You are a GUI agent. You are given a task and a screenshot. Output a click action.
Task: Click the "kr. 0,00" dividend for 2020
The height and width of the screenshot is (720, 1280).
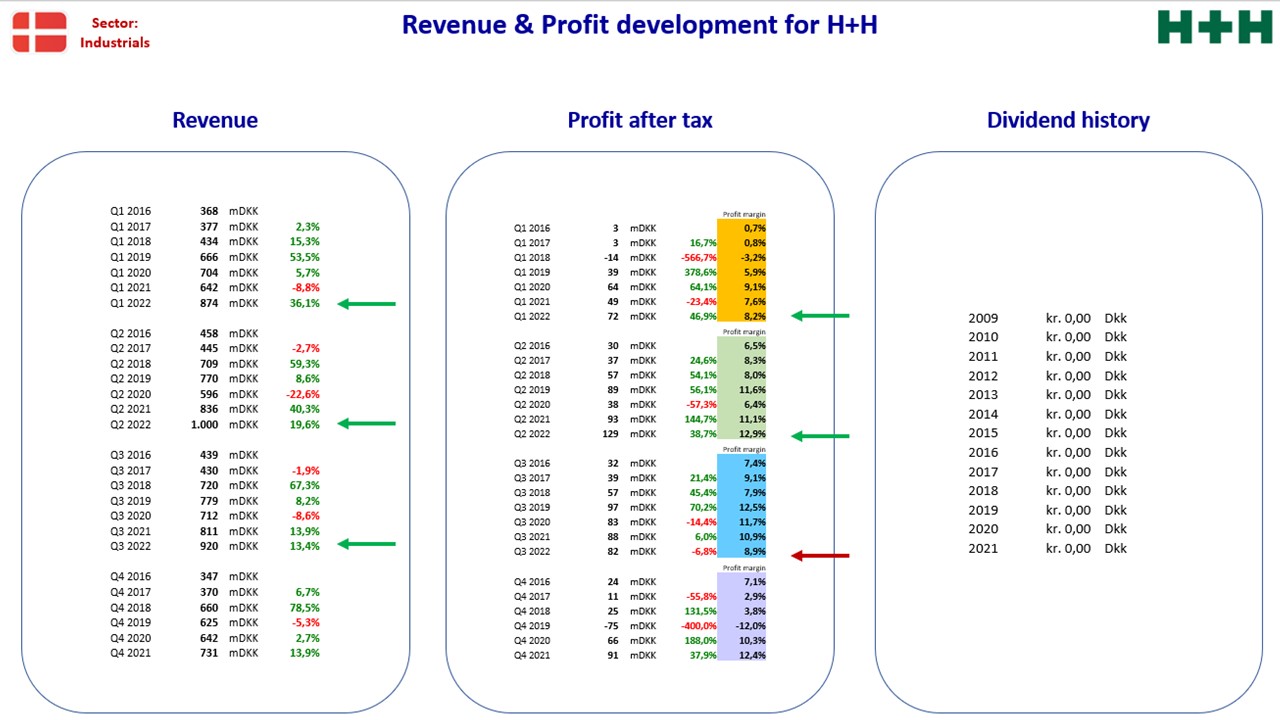[1068, 529]
